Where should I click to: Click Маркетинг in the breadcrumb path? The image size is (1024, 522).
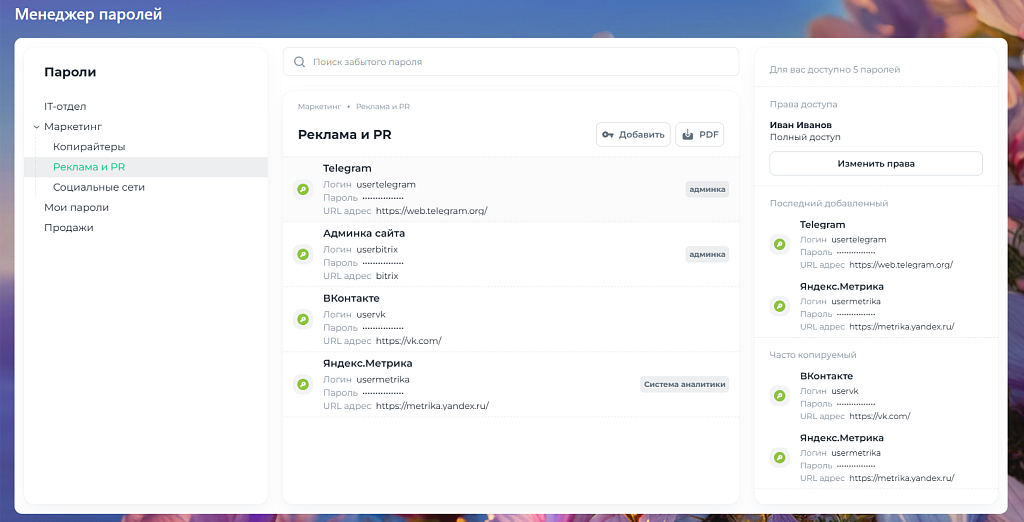click(x=319, y=106)
